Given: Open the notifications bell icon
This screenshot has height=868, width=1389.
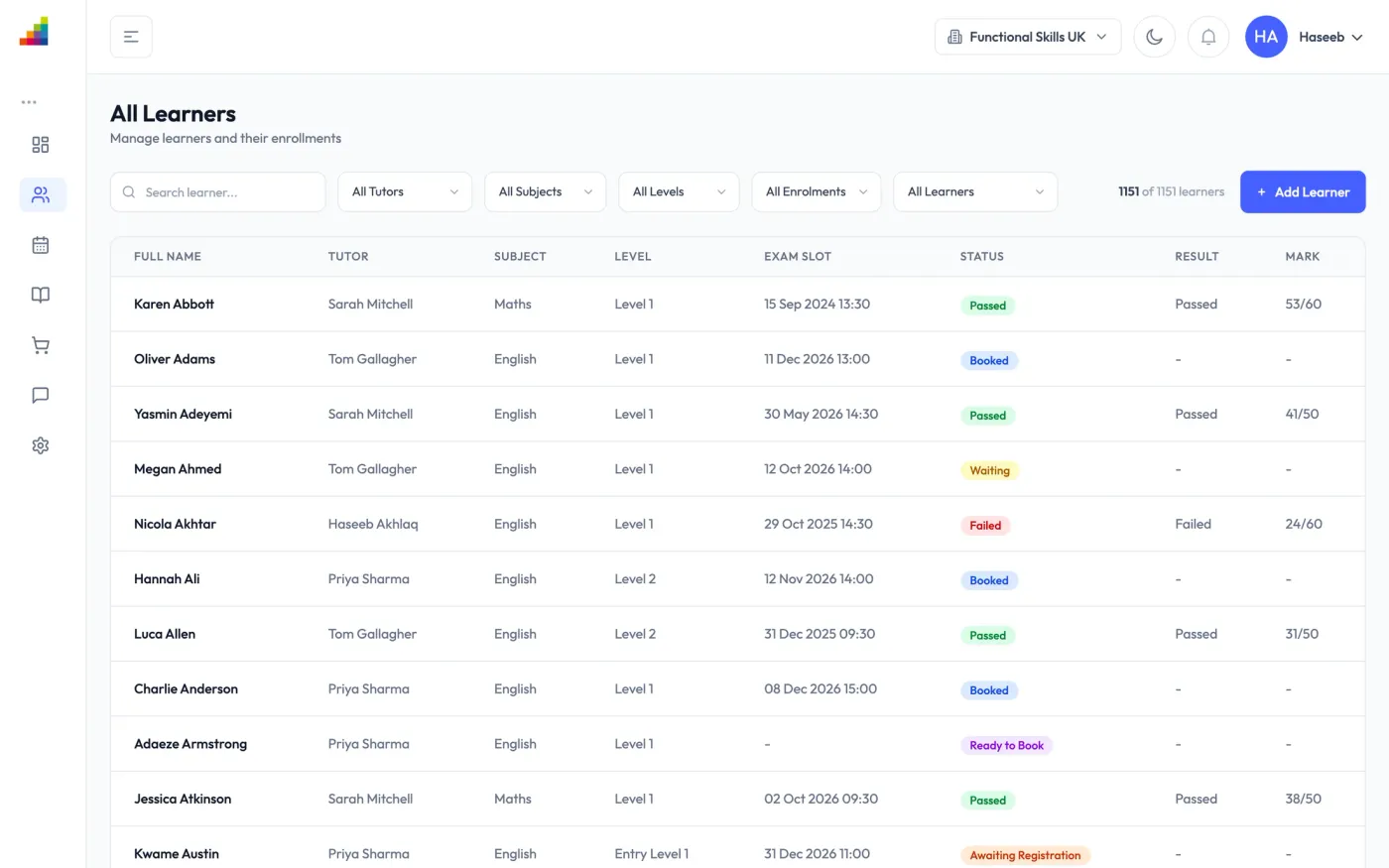Looking at the screenshot, I should click(1208, 37).
